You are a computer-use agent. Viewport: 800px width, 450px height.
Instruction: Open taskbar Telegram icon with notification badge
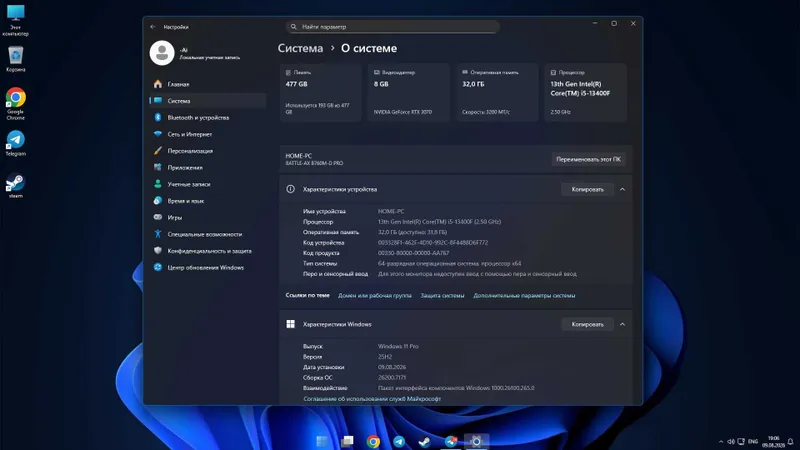(451, 441)
